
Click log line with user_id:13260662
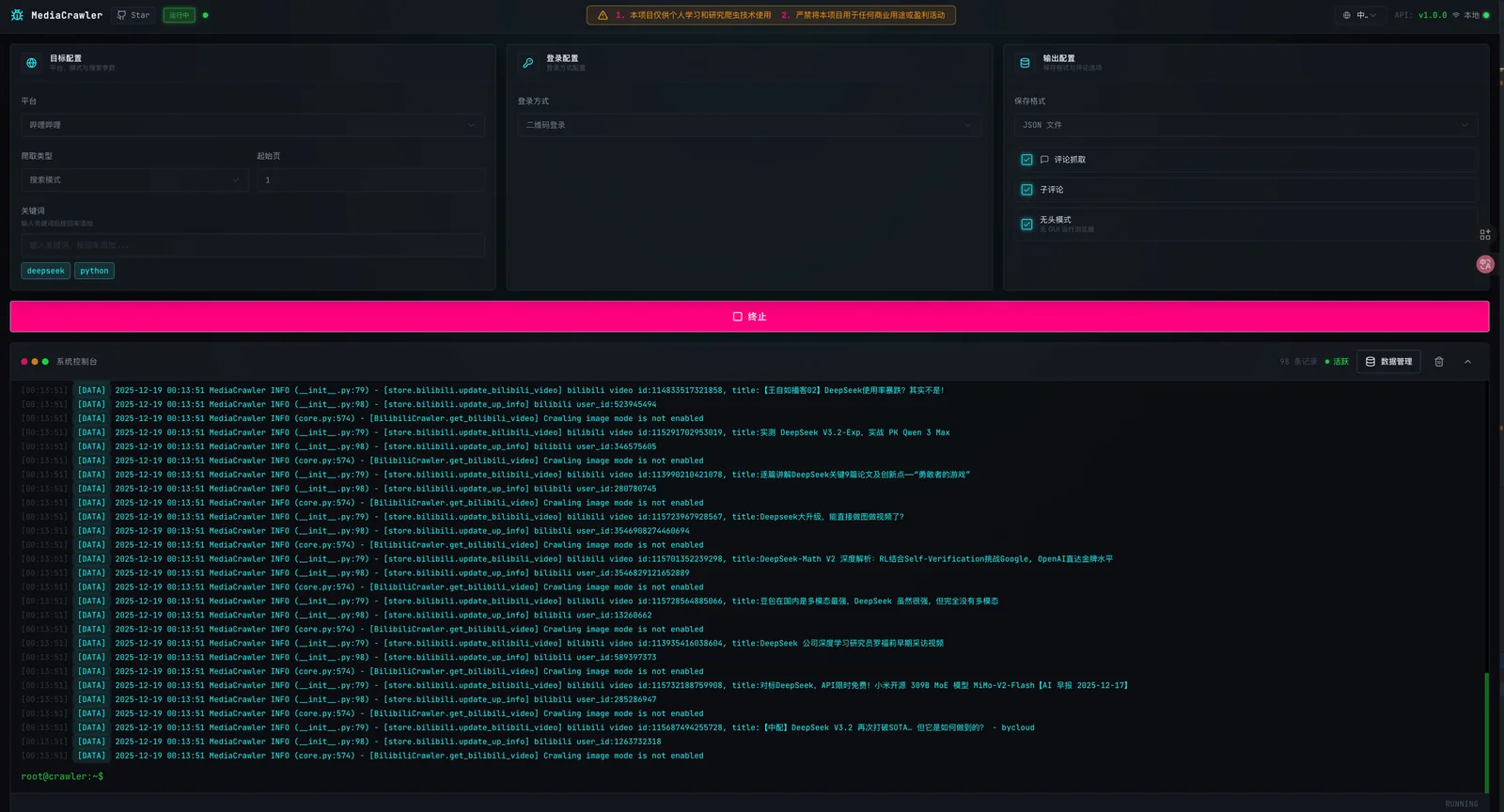click(x=337, y=616)
